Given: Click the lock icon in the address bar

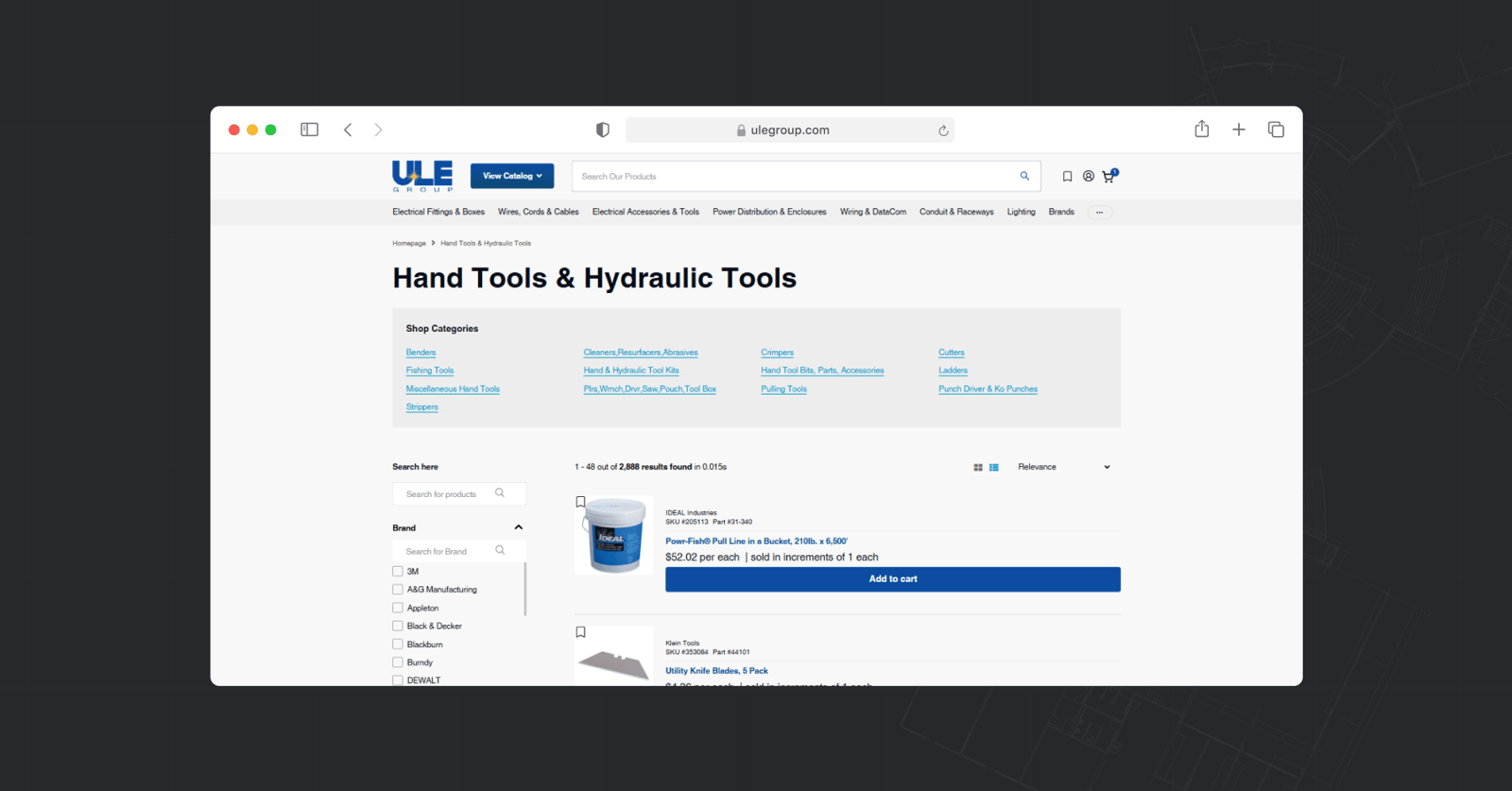Looking at the screenshot, I should coord(741,130).
